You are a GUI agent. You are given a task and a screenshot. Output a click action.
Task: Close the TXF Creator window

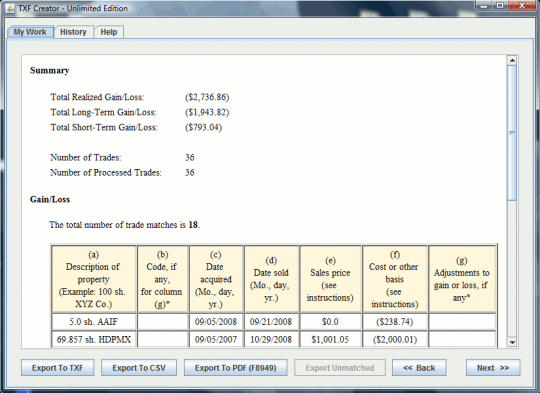(x=522, y=6)
